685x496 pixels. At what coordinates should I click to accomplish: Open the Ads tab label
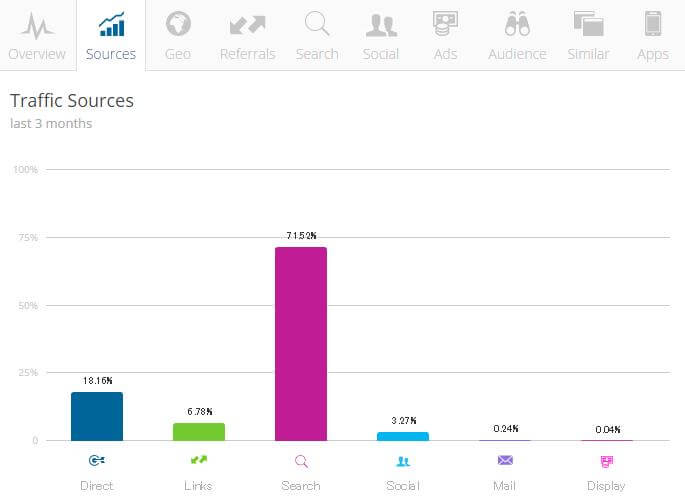[x=445, y=54]
